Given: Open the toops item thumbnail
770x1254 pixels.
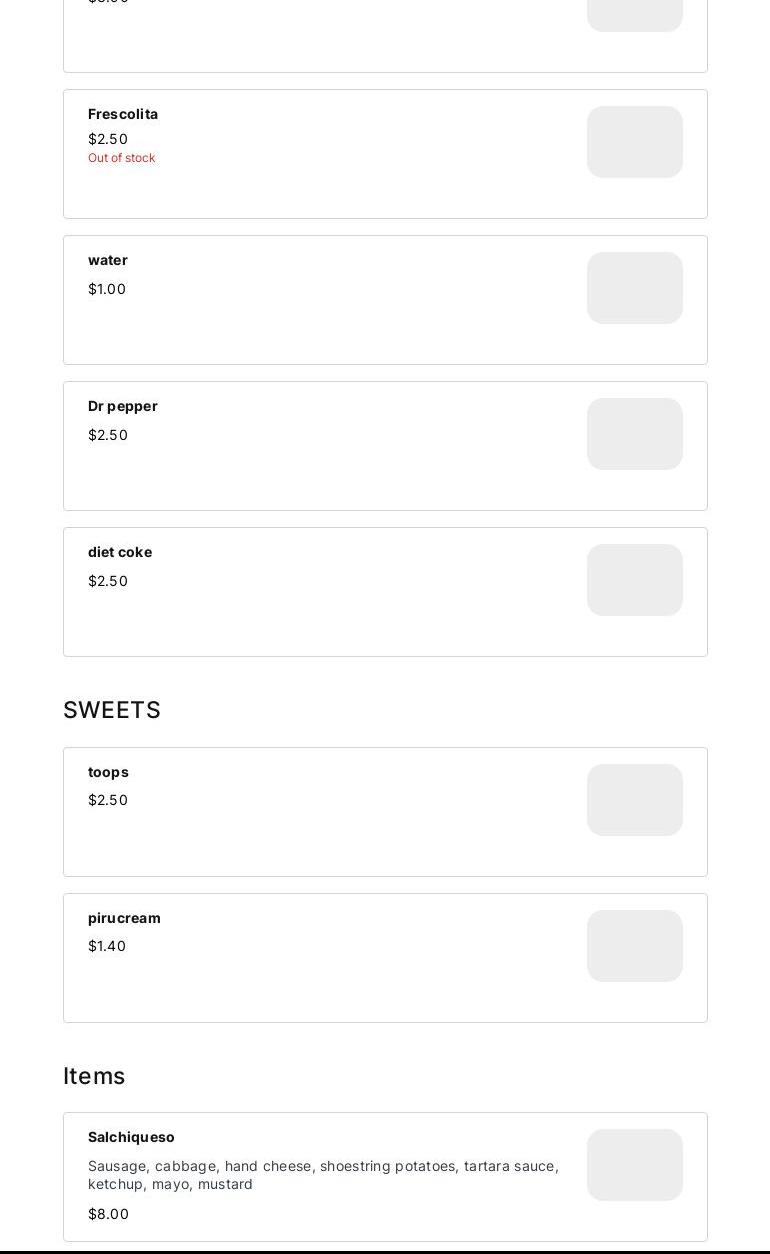Looking at the screenshot, I should click(x=634, y=800).
